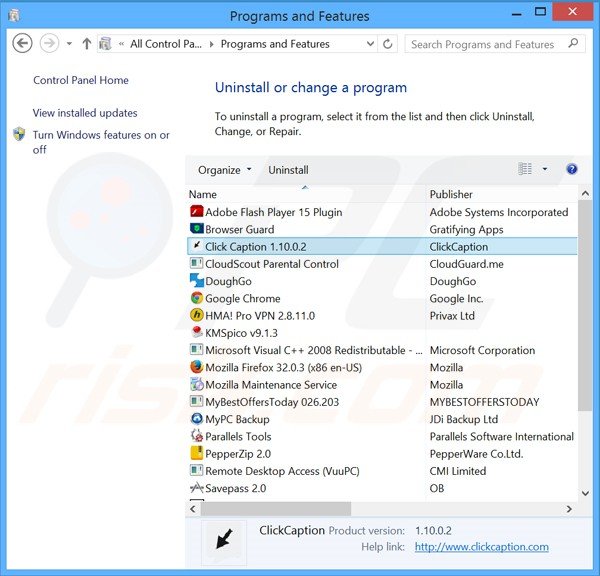Select the Google Chrome program name
600x576 pixels.
243,299
